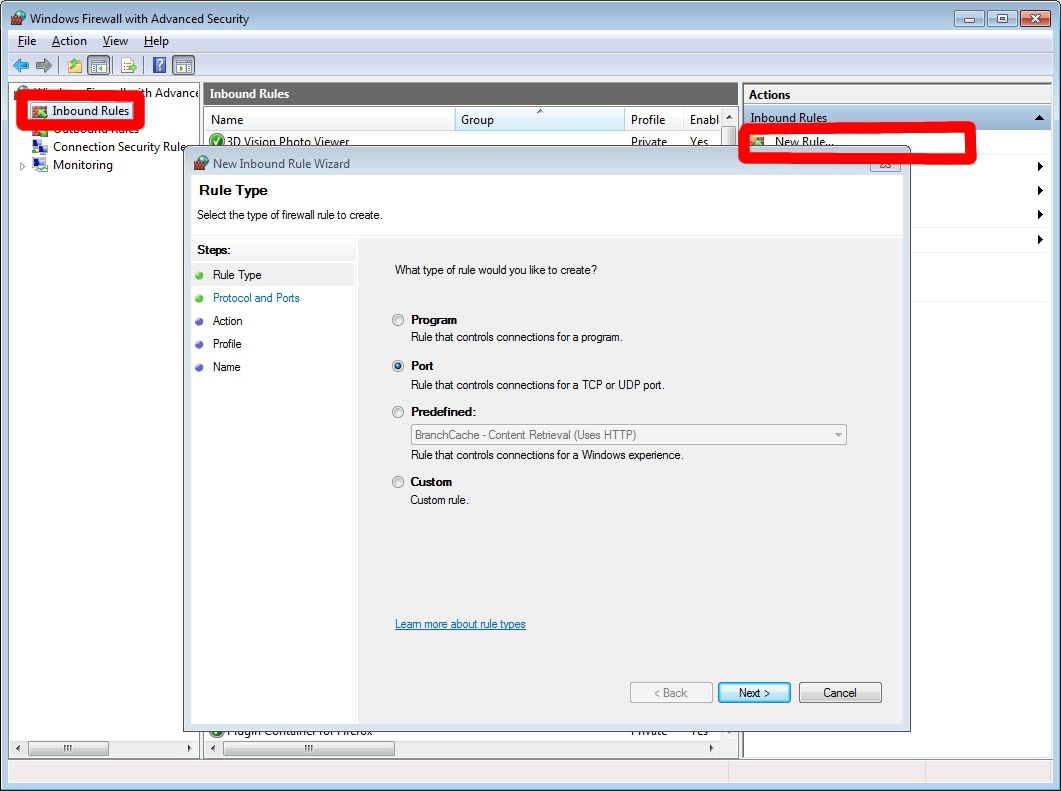Select the Program radio button
Viewport: 1061px width, 791px height.
tap(398, 320)
